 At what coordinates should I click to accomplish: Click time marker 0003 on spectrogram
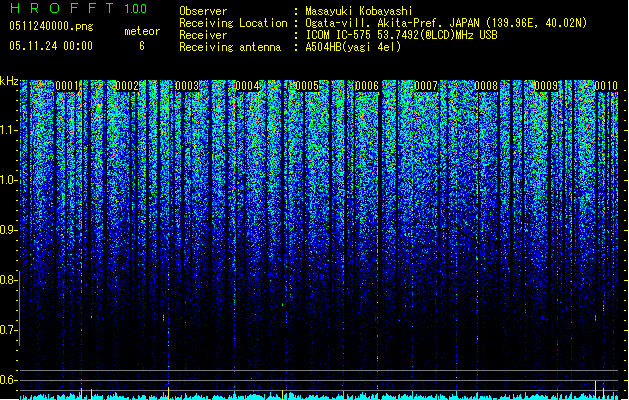point(187,86)
